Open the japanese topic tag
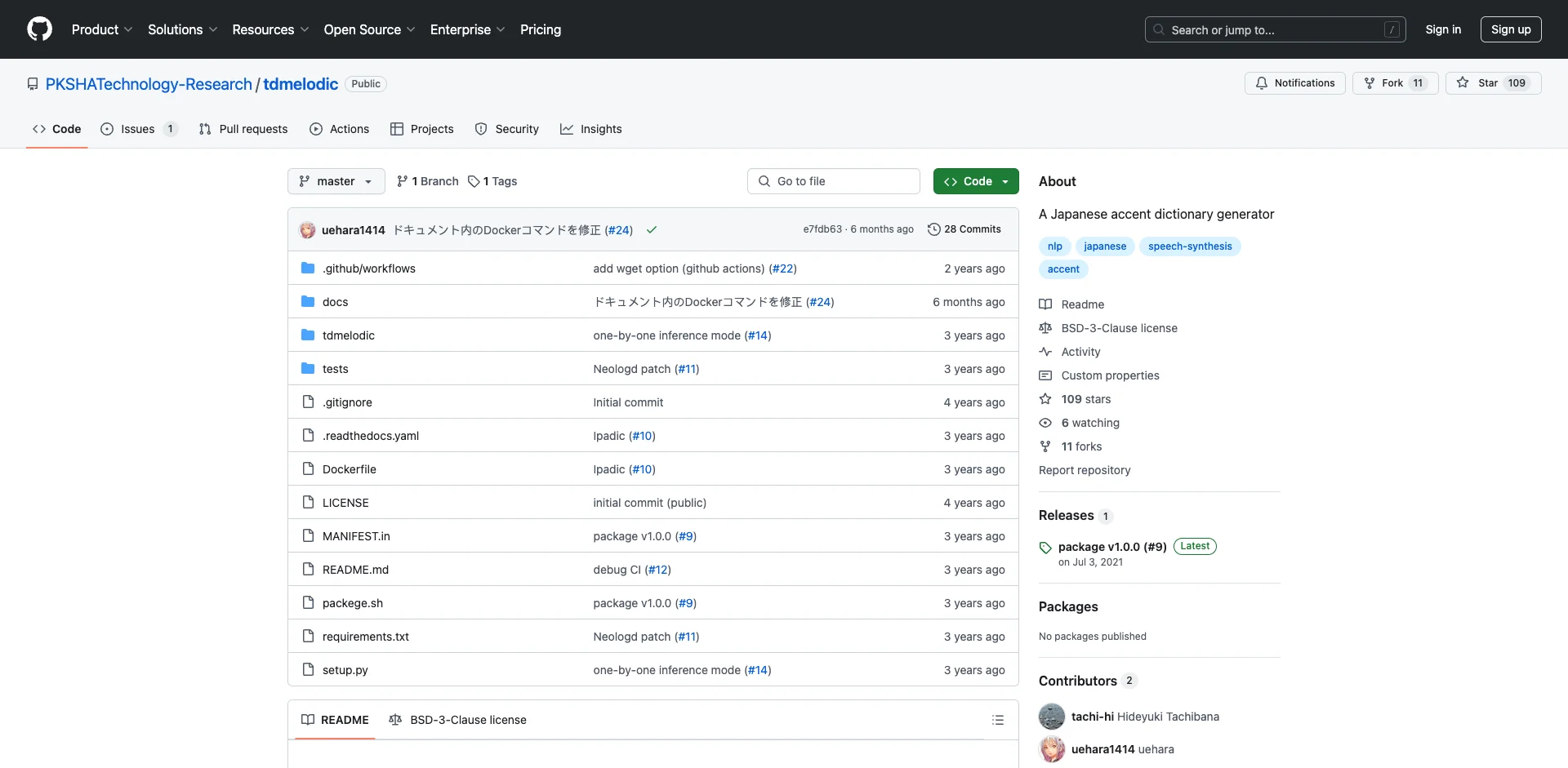Image resolution: width=1568 pixels, height=768 pixels. (x=1105, y=246)
